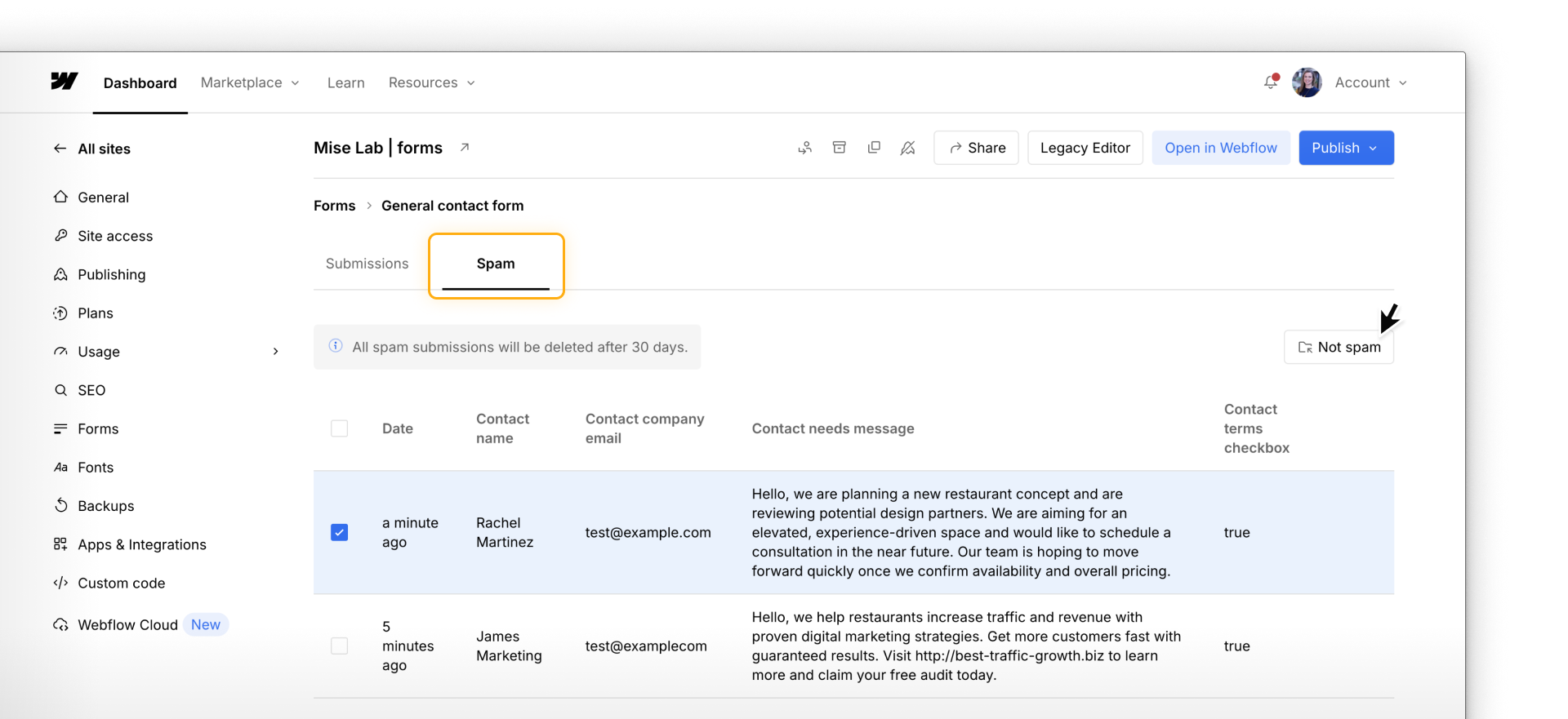
Task: Click the Contact name column header
Action: (x=502, y=428)
